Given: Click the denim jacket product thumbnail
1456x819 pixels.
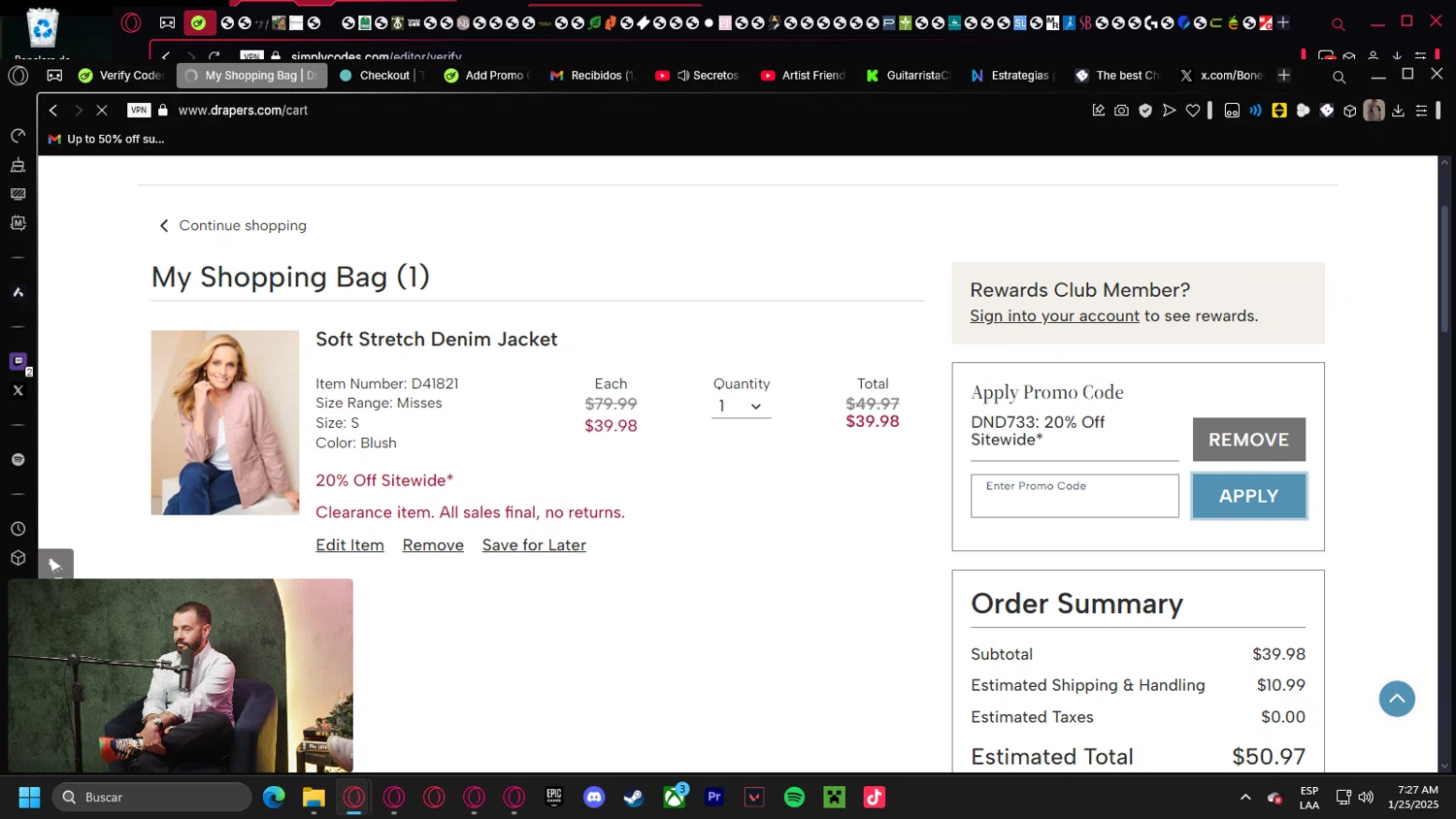Looking at the screenshot, I should click(225, 423).
